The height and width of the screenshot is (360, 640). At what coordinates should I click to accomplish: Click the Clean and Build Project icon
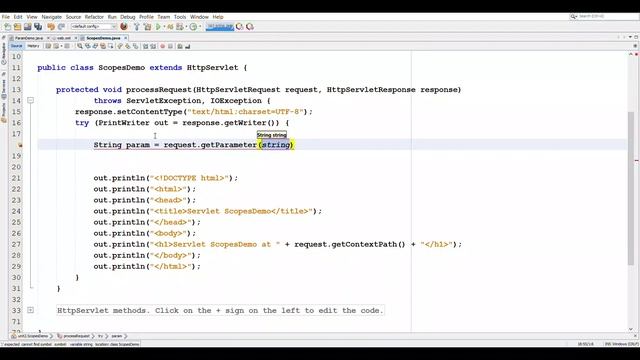pos(147,27)
